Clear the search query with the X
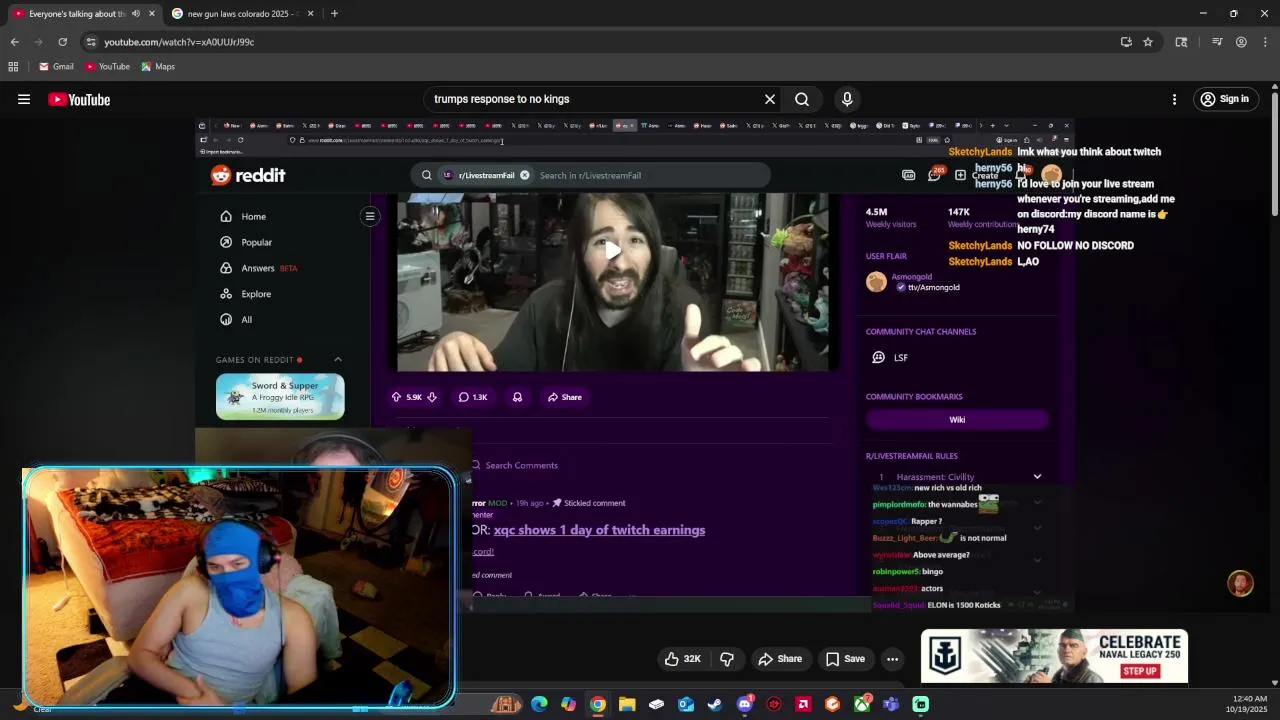1280x720 pixels. [770, 99]
